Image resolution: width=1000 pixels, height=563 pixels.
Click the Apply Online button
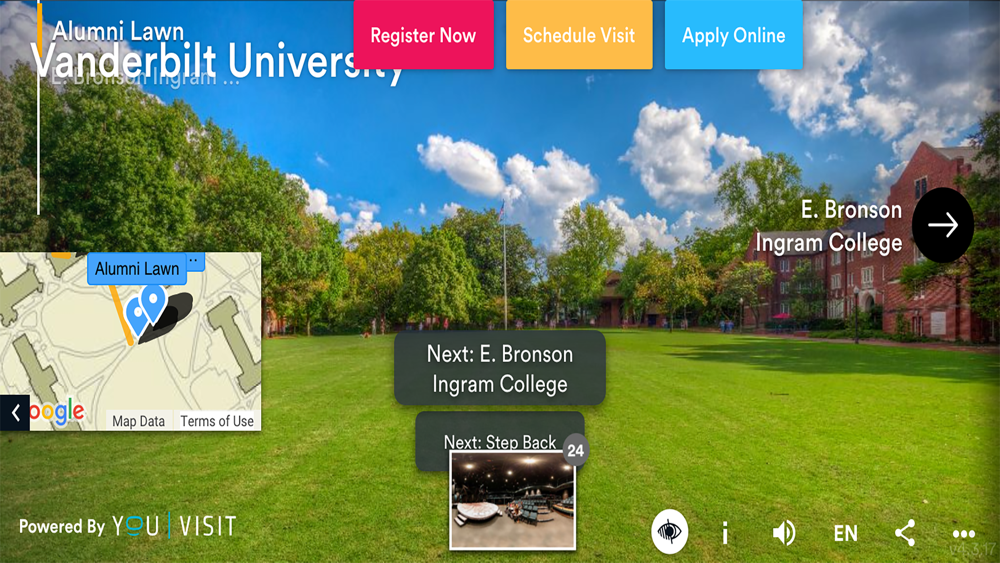coord(733,35)
